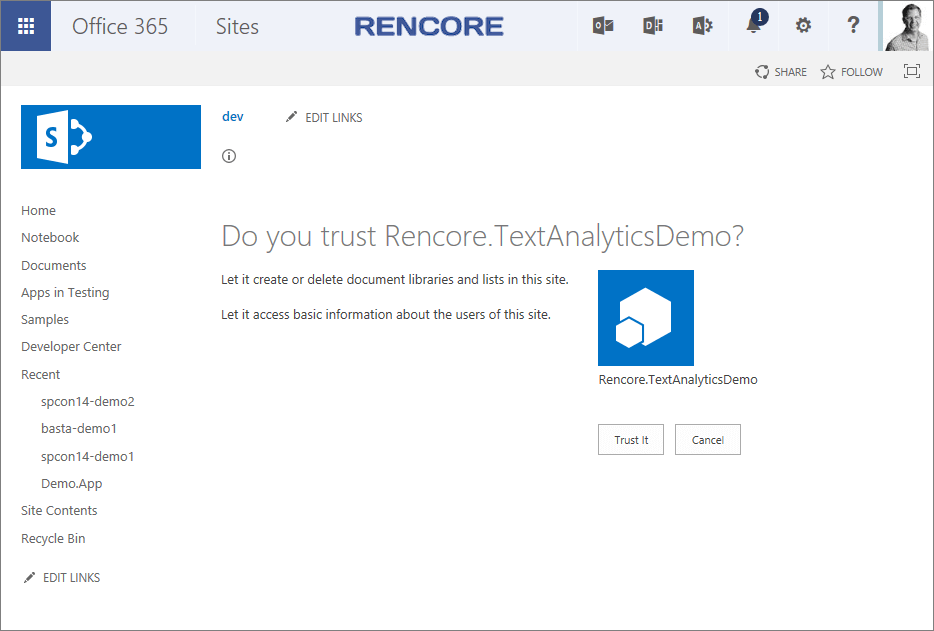Image resolution: width=934 pixels, height=631 pixels.
Task: Click the bottom EDIT LINKS in sidebar
Action: (61, 577)
